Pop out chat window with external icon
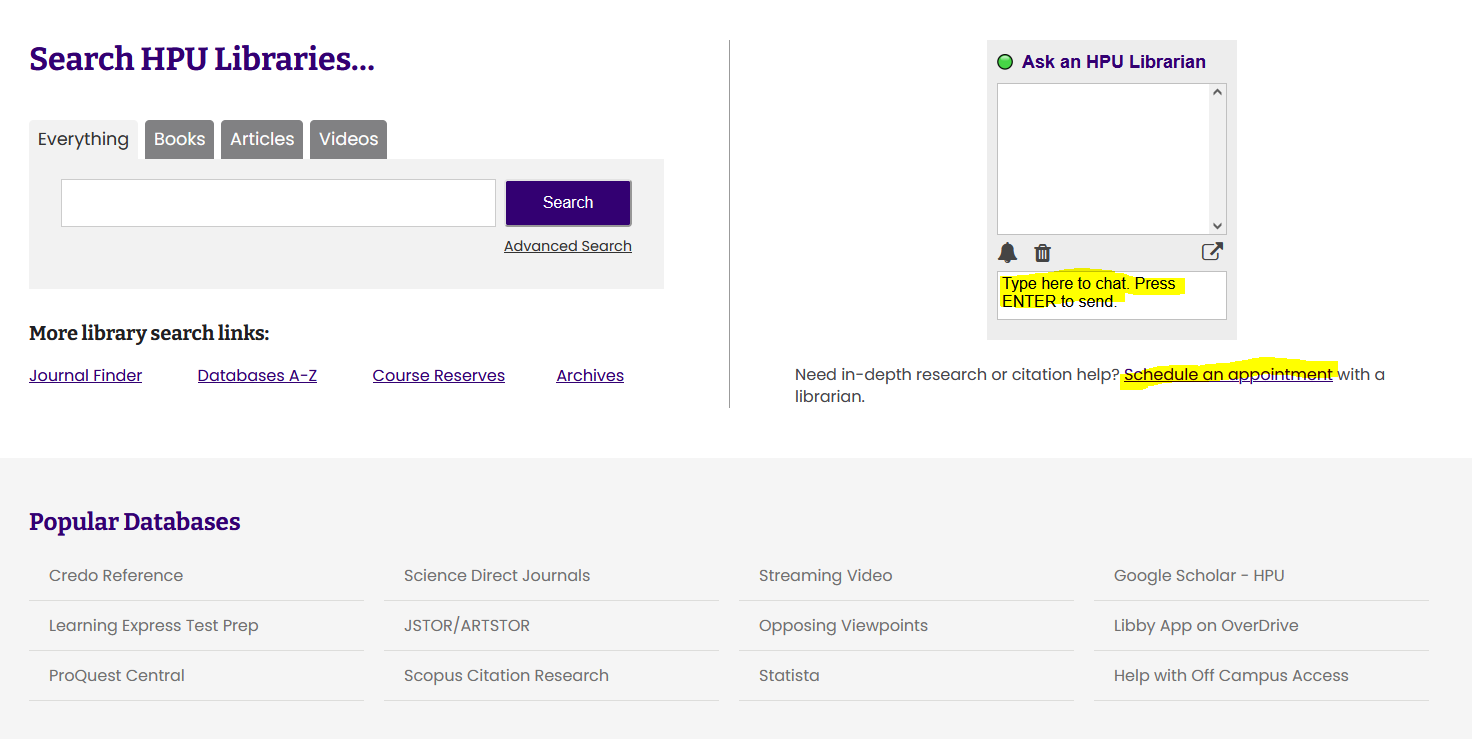This screenshot has width=1472, height=739. coord(1212,252)
